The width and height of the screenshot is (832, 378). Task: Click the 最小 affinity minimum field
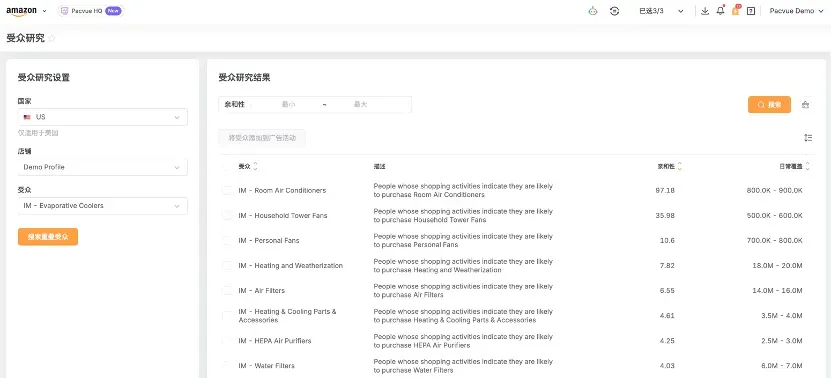pyautogui.click(x=288, y=105)
